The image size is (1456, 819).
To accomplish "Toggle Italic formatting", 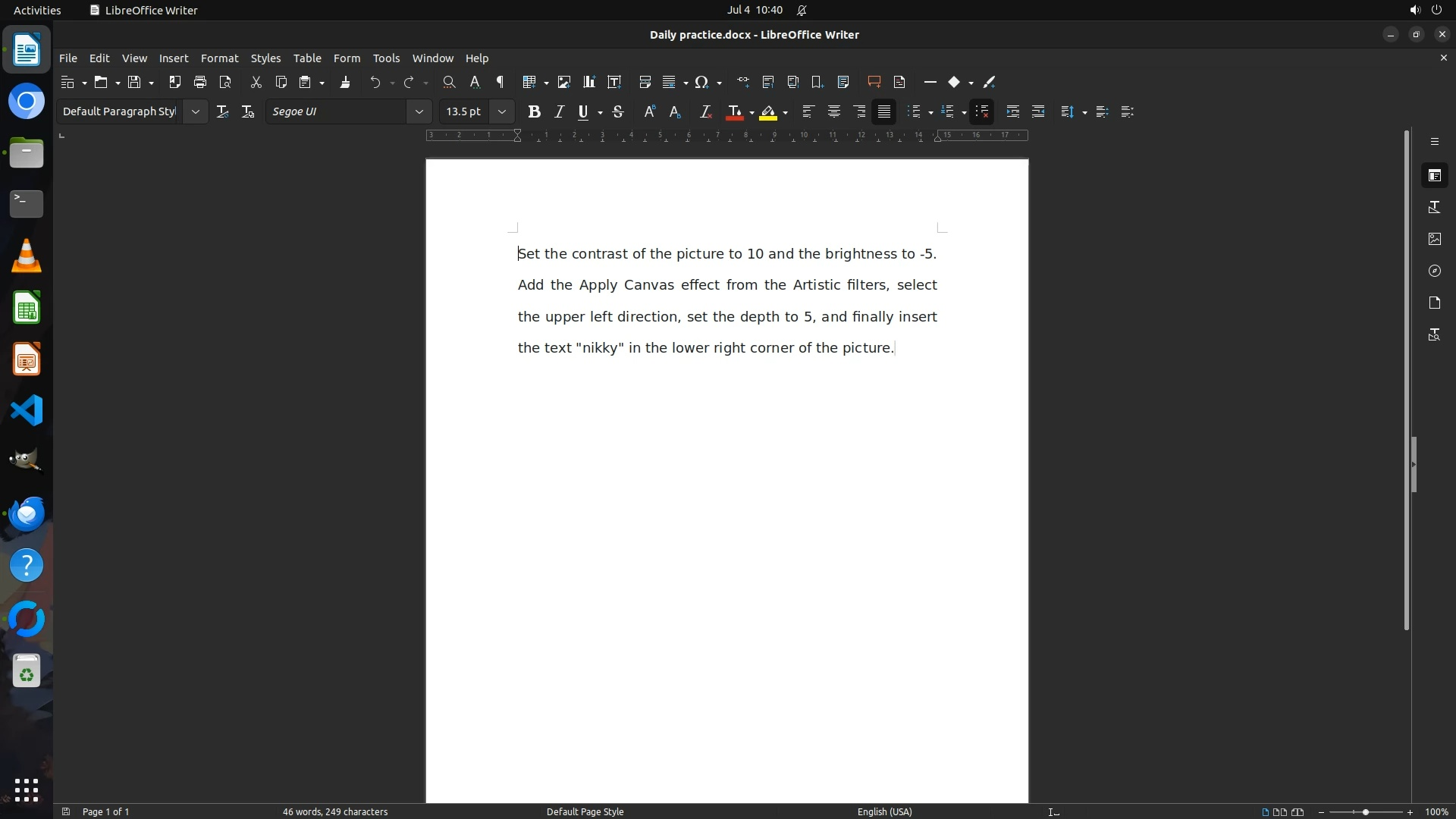I will 559,111.
